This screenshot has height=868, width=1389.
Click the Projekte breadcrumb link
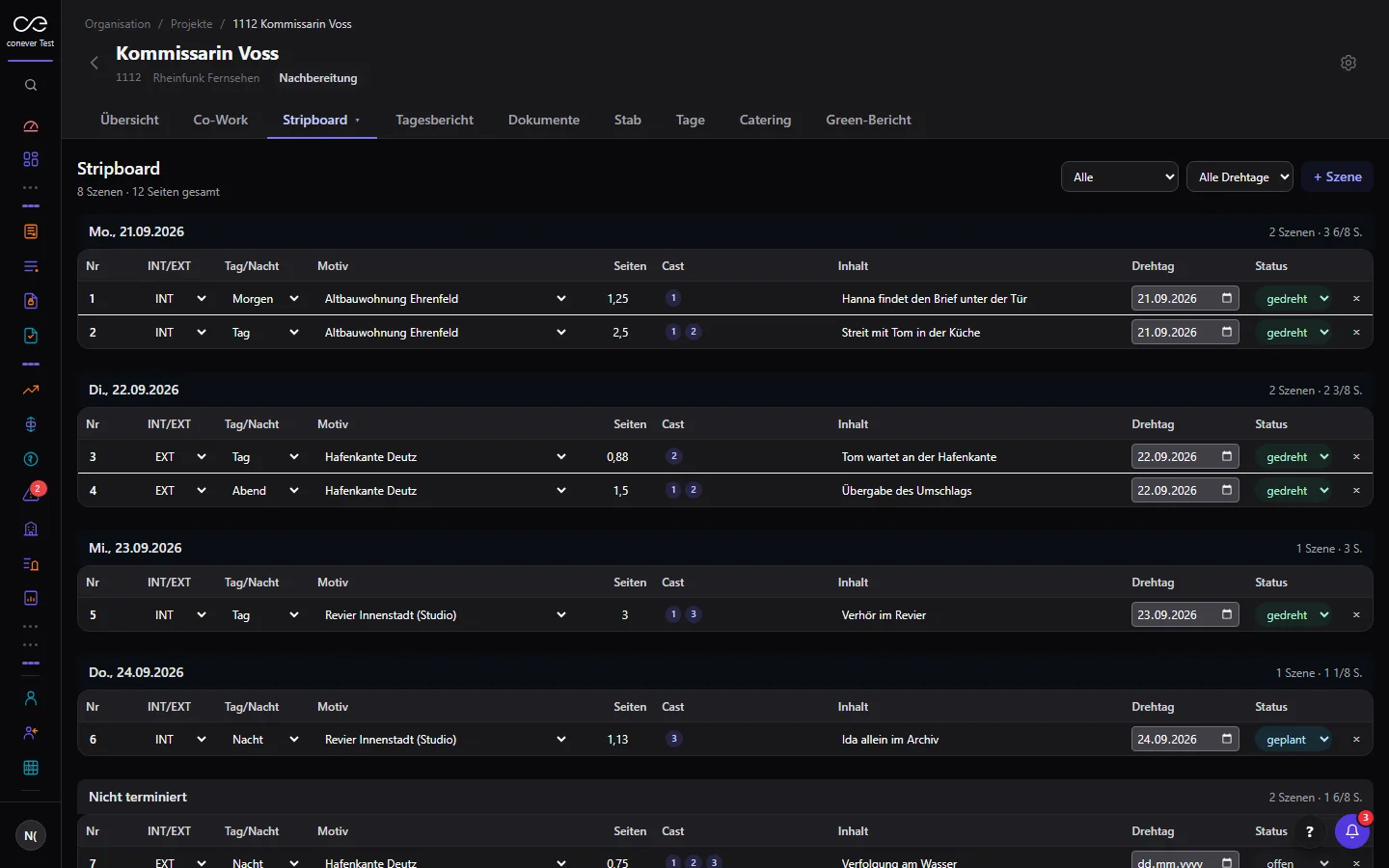pos(191,24)
